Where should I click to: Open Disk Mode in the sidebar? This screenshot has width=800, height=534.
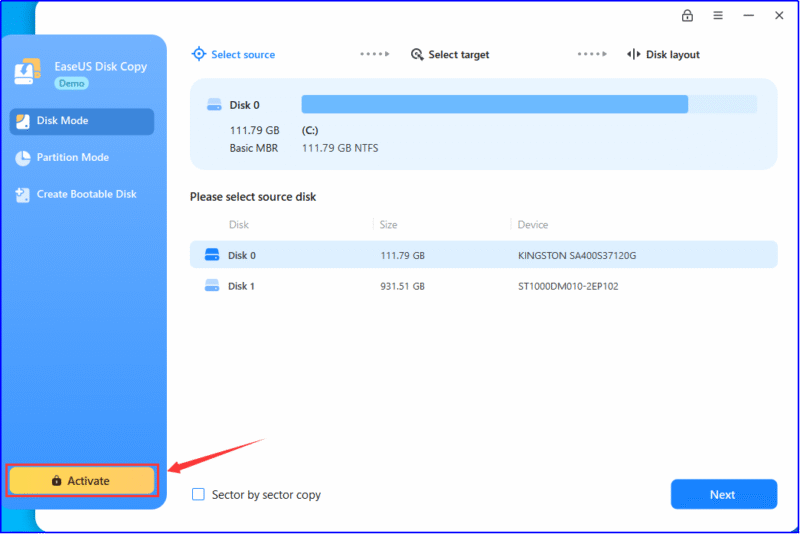(82, 121)
